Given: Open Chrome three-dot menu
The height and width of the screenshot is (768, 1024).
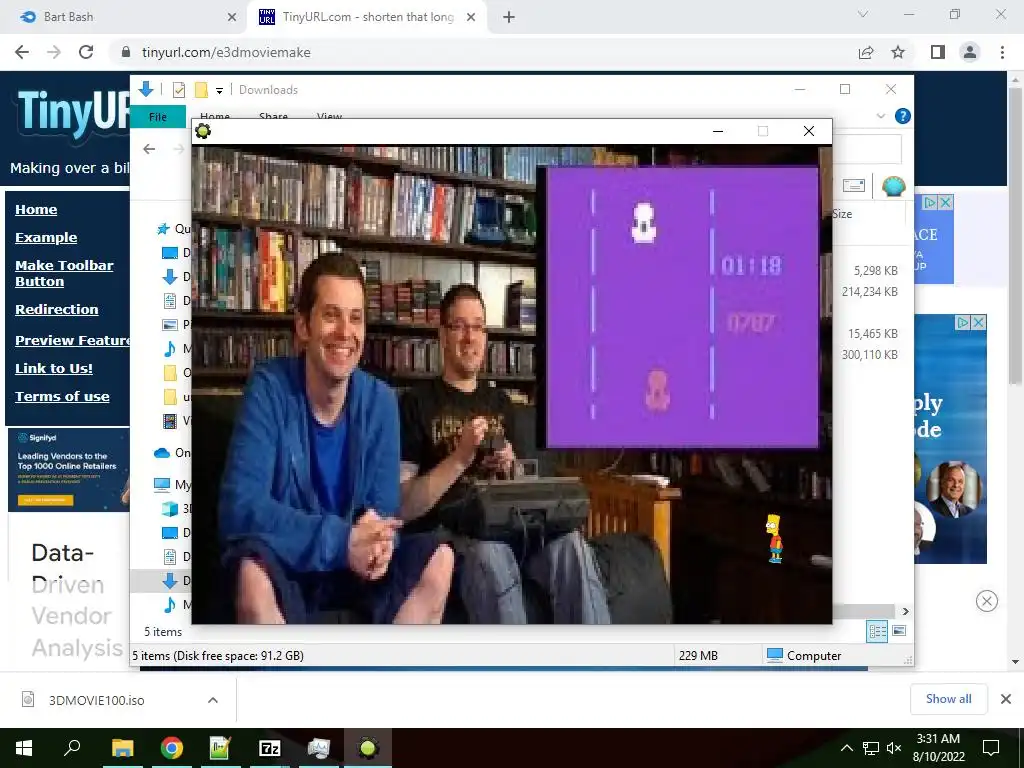Looking at the screenshot, I should tap(1002, 52).
